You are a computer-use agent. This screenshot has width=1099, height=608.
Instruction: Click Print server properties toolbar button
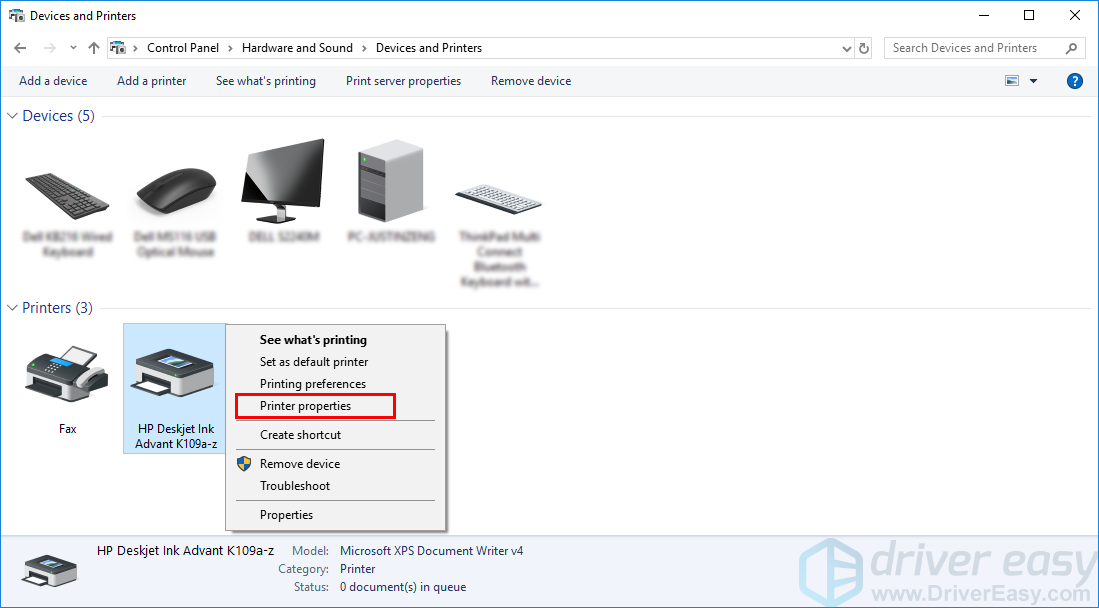click(x=403, y=81)
